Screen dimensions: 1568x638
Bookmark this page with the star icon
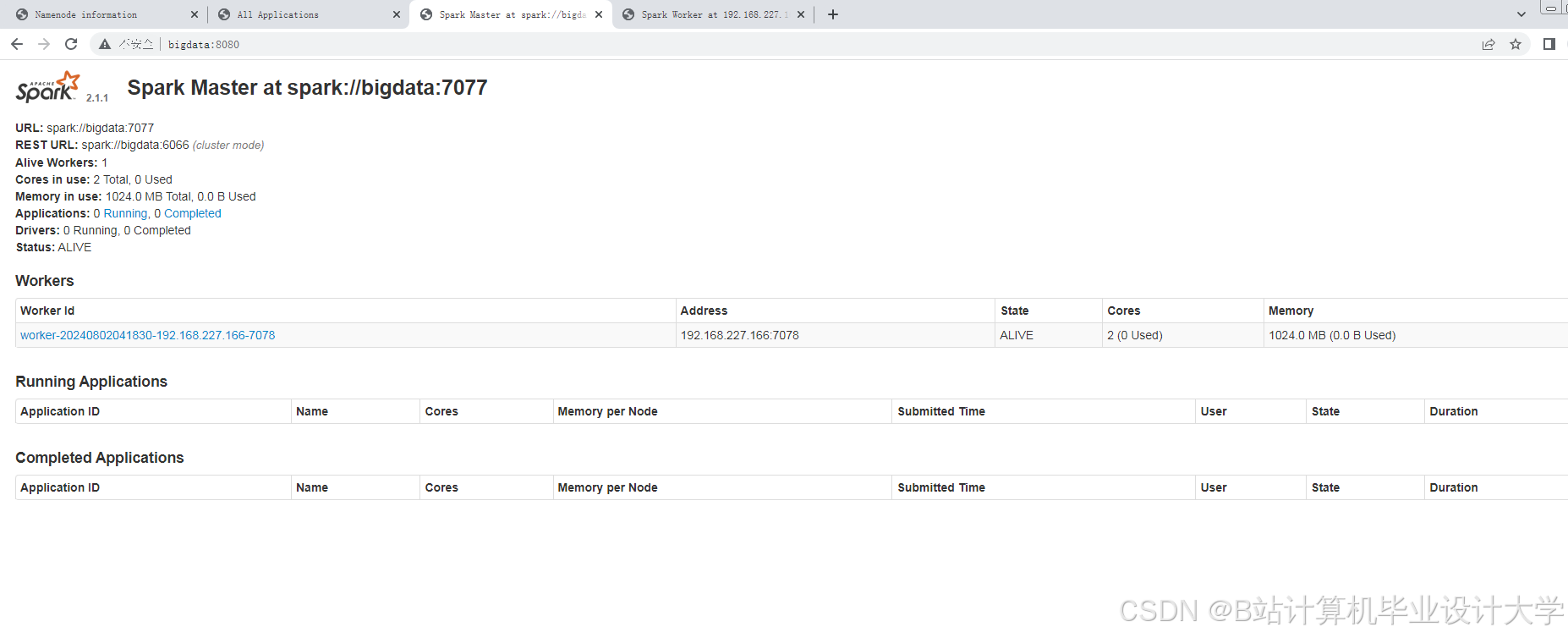click(1516, 44)
